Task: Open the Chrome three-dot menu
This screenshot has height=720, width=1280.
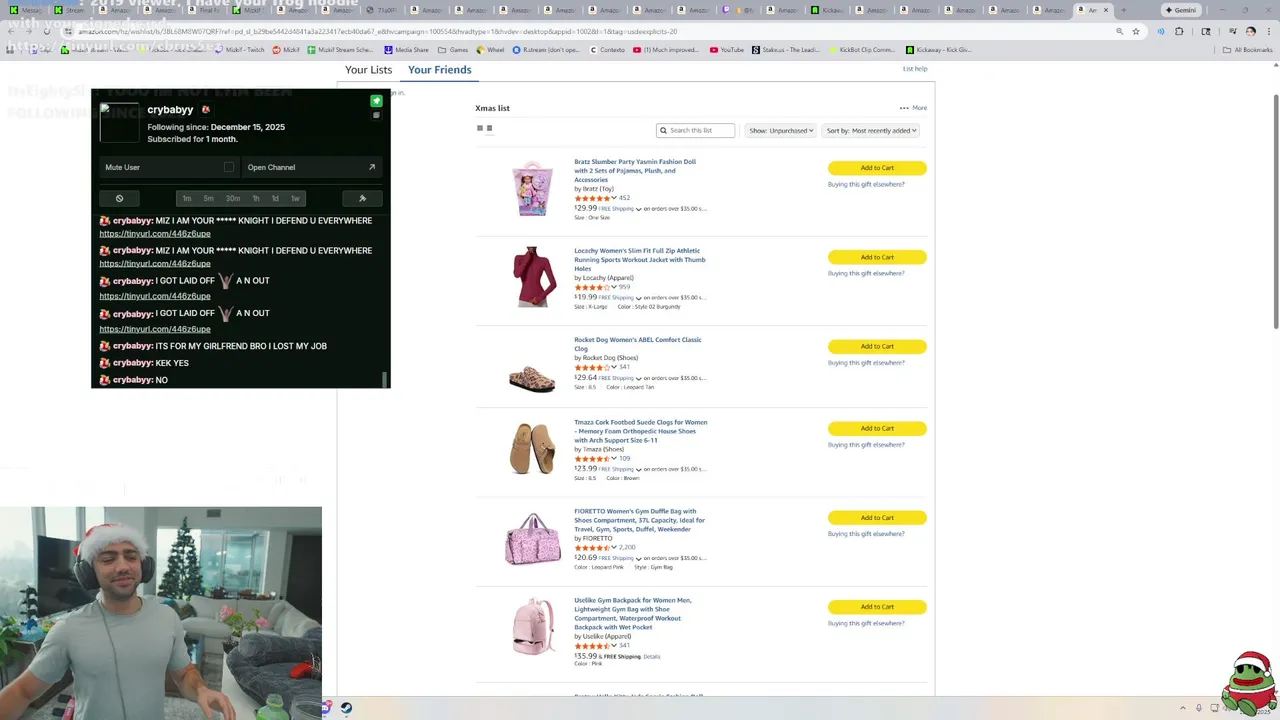Action: pos(1268,31)
